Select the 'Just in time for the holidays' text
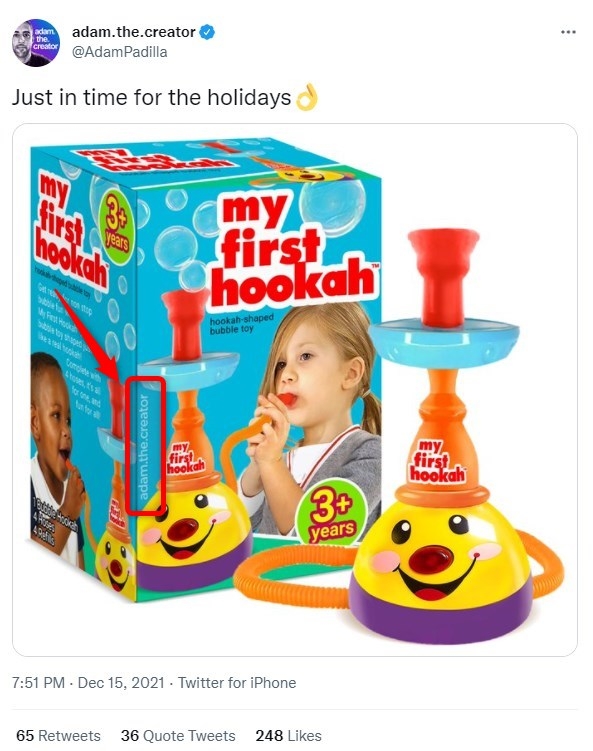Viewport: 593px width, 751px height. click(151, 97)
